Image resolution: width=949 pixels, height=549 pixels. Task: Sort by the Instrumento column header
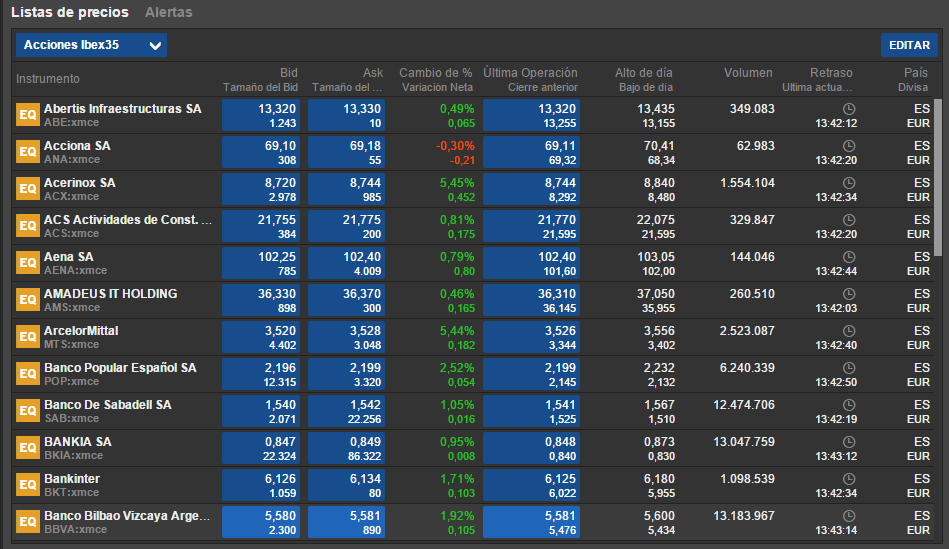pos(48,79)
